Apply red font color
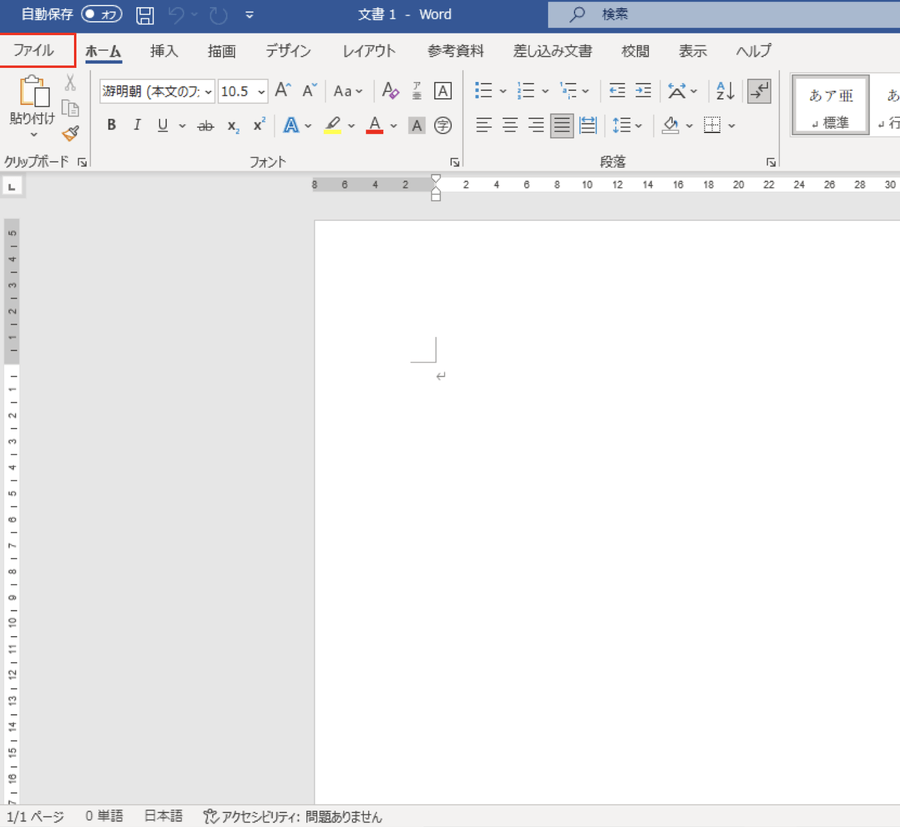This screenshot has height=827, width=900. pyautogui.click(x=375, y=125)
